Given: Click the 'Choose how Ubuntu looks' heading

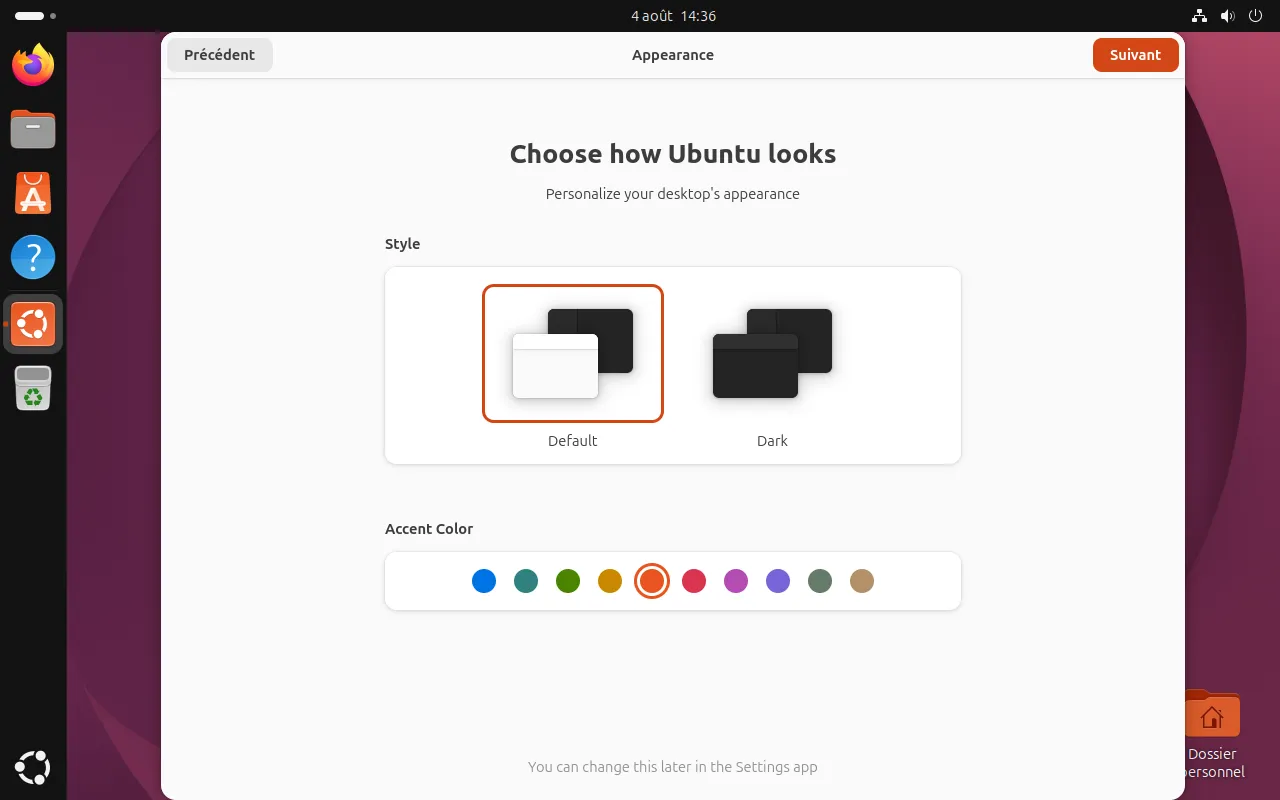Looking at the screenshot, I should (673, 154).
